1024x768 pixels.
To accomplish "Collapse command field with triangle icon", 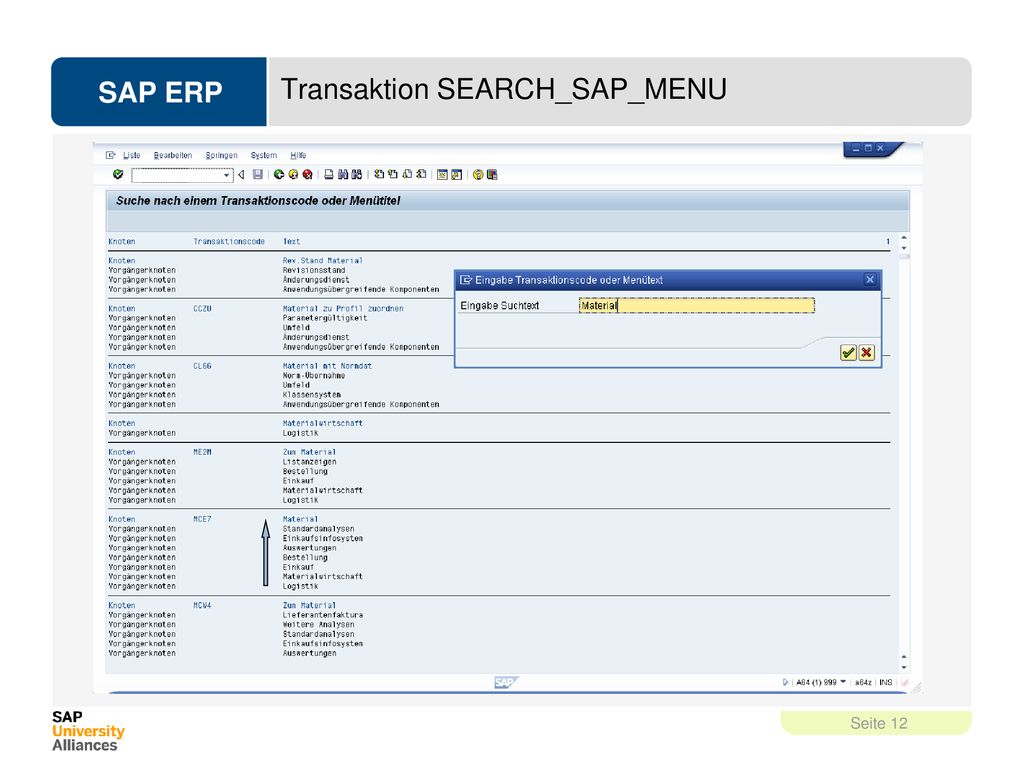I will pyautogui.click(x=241, y=174).
